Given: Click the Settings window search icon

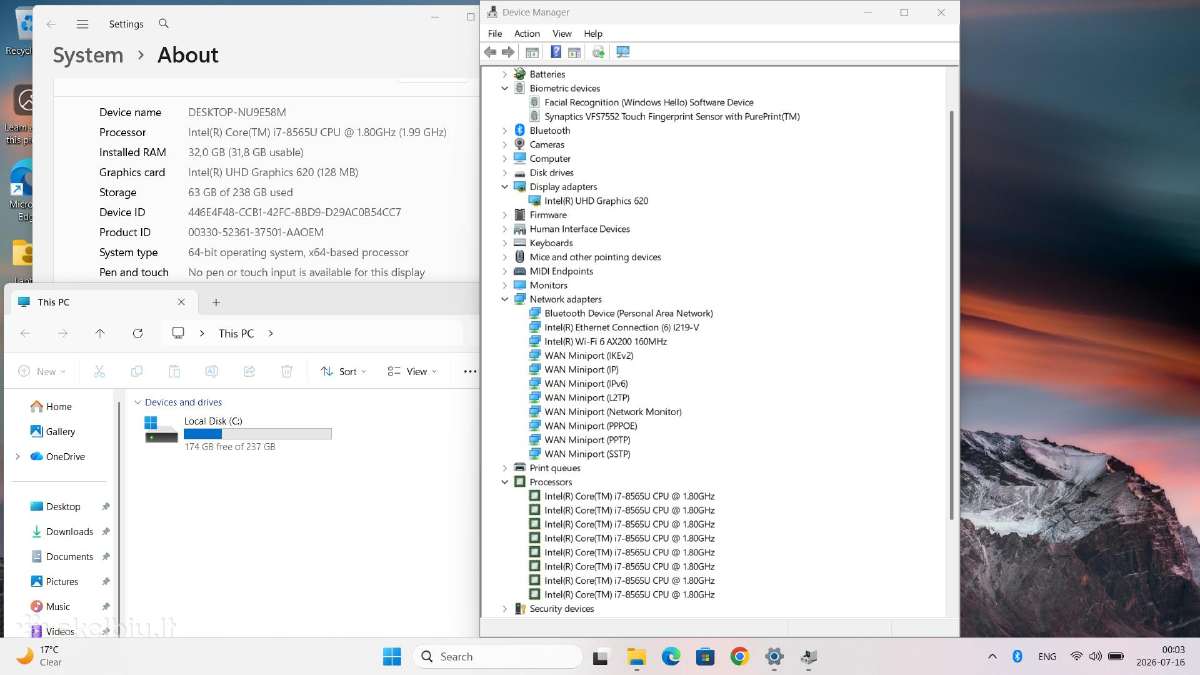Looking at the screenshot, I should (164, 23).
